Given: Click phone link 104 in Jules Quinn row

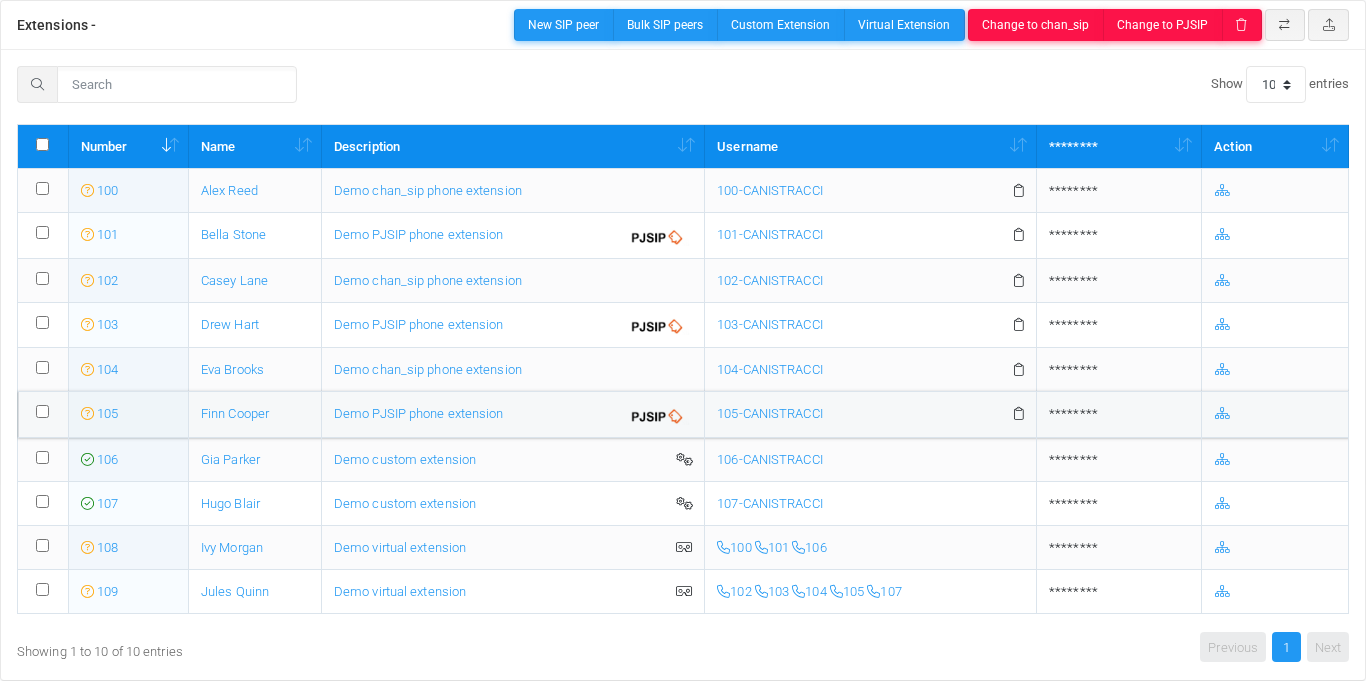Looking at the screenshot, I should (810, 592).
